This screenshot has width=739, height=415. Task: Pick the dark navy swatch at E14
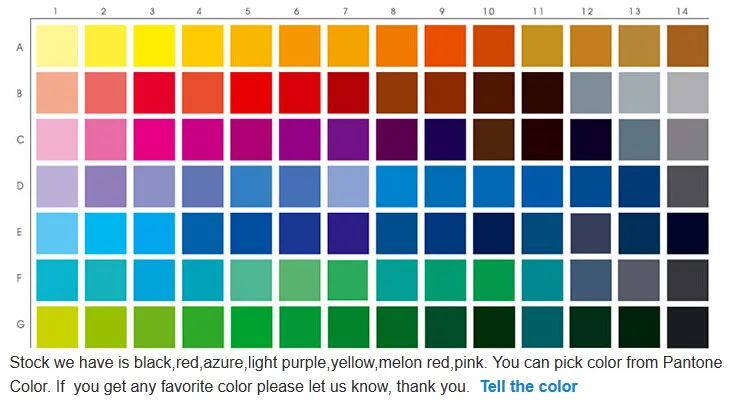(688, 233)
